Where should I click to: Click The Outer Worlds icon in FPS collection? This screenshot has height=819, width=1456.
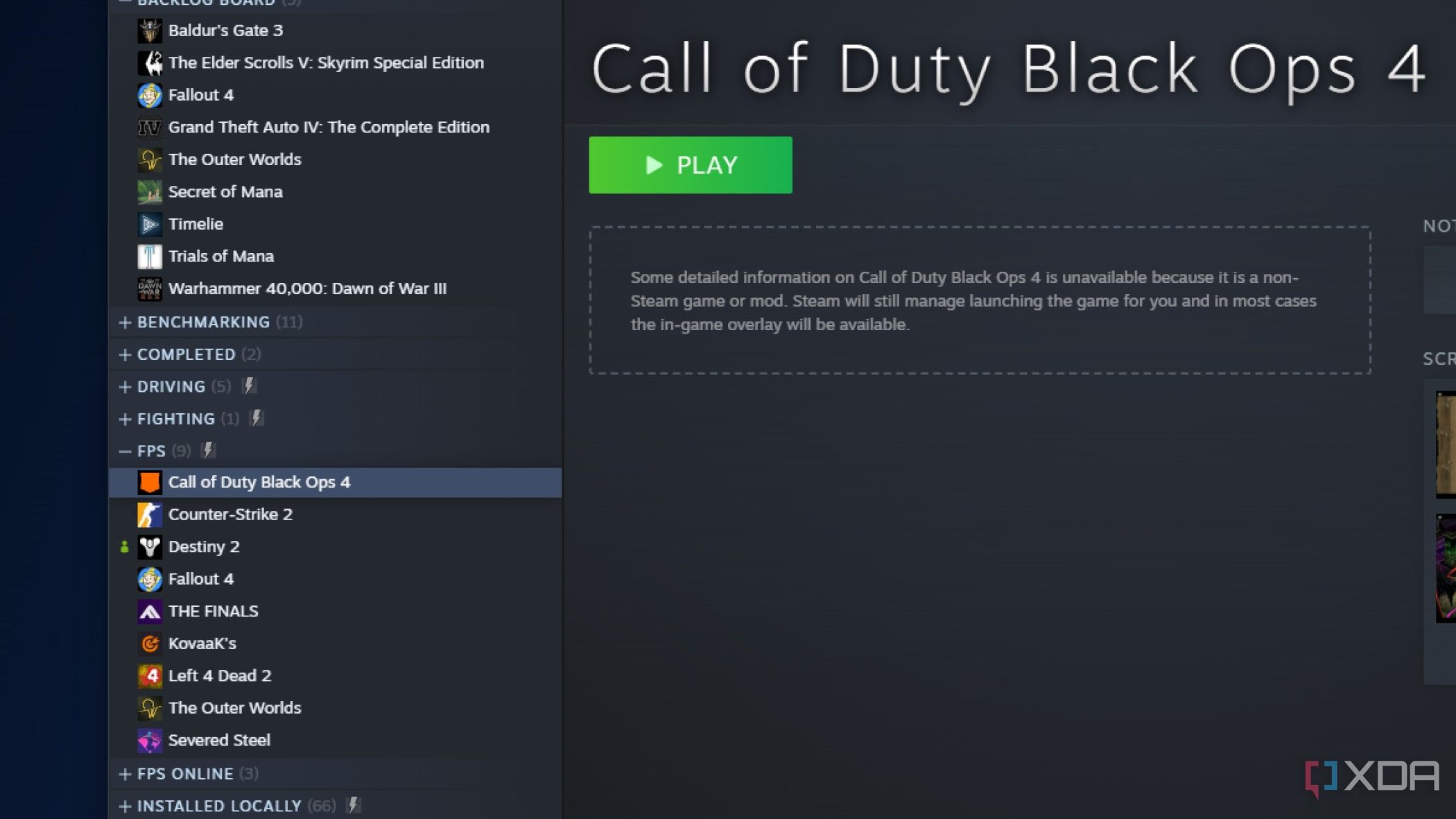[150, 708]
